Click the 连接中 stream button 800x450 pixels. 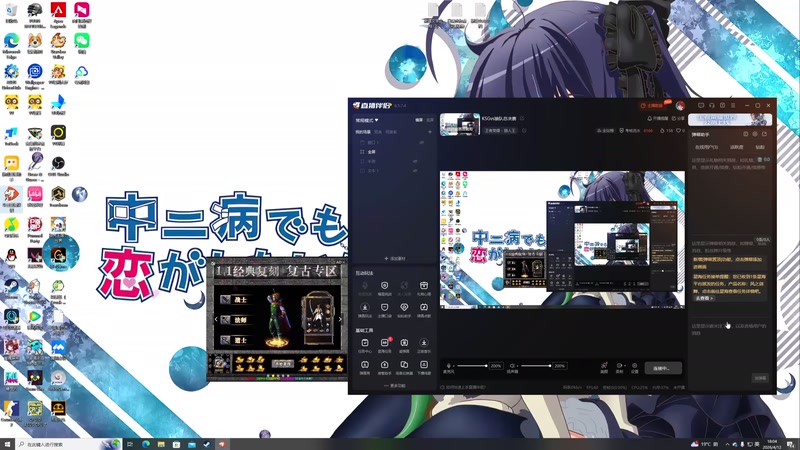pyautogui.click(x=663, y=368)
